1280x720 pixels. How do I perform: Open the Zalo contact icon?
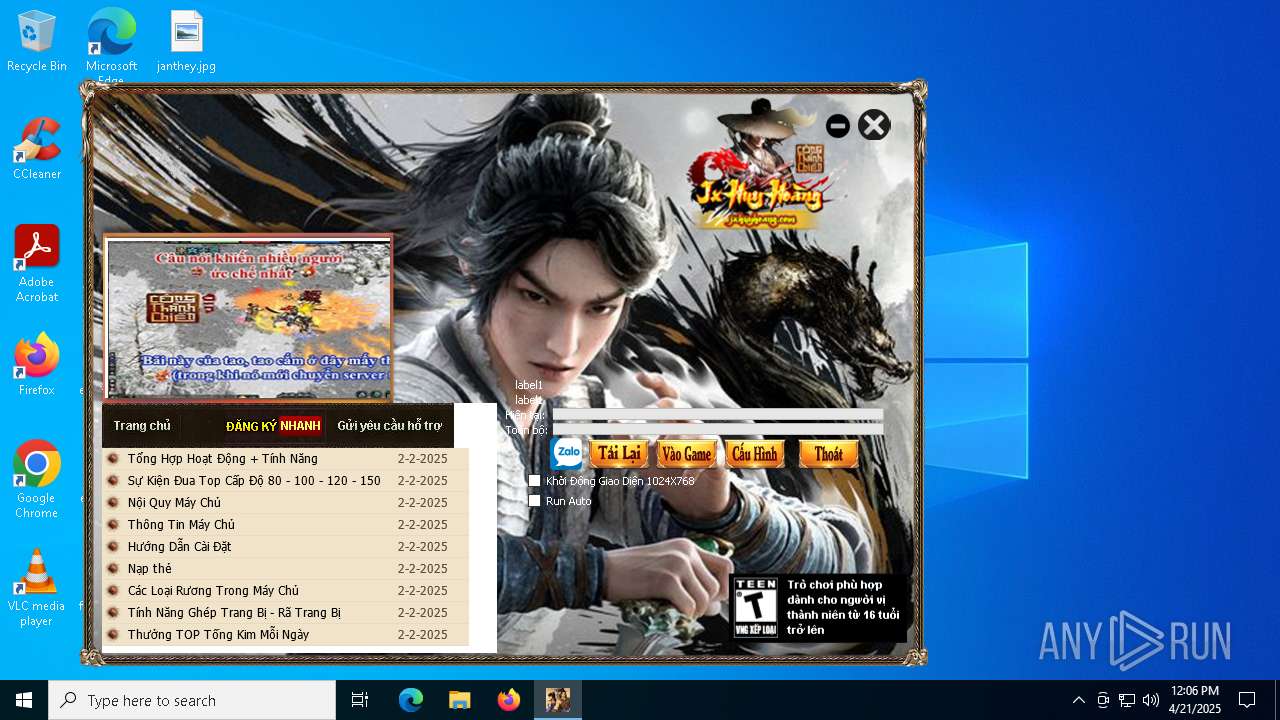click(x=567, y=453)
